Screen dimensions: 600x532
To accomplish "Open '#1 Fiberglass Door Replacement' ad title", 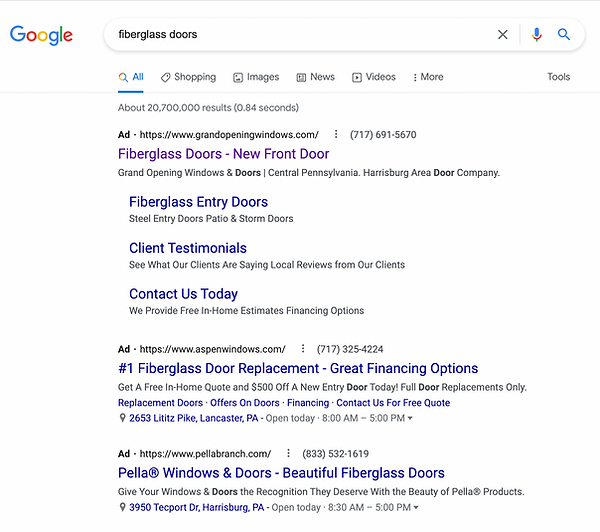I will 298,368.
